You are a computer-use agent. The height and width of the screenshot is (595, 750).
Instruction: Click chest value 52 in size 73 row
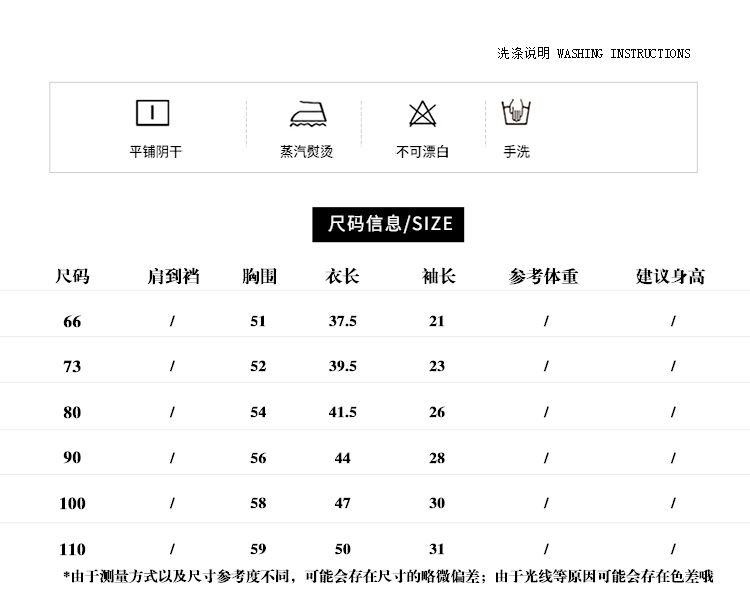(258, 366)
